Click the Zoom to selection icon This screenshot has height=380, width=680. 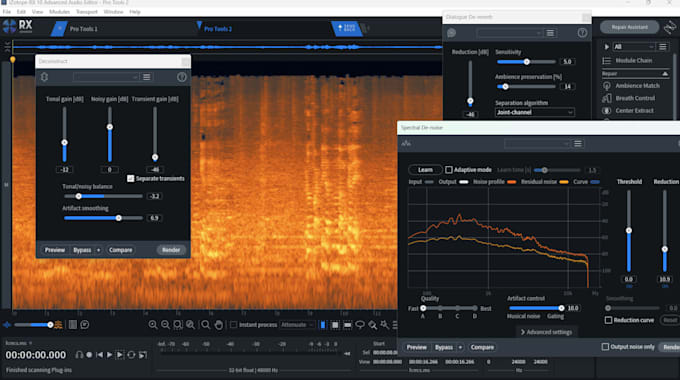[178, 324]
